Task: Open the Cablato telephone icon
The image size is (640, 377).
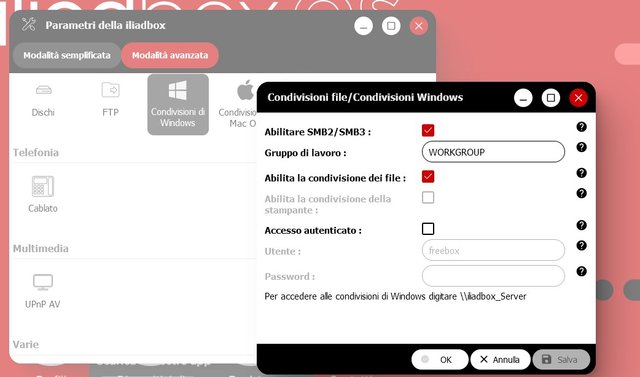Action: tap(43, 194)
